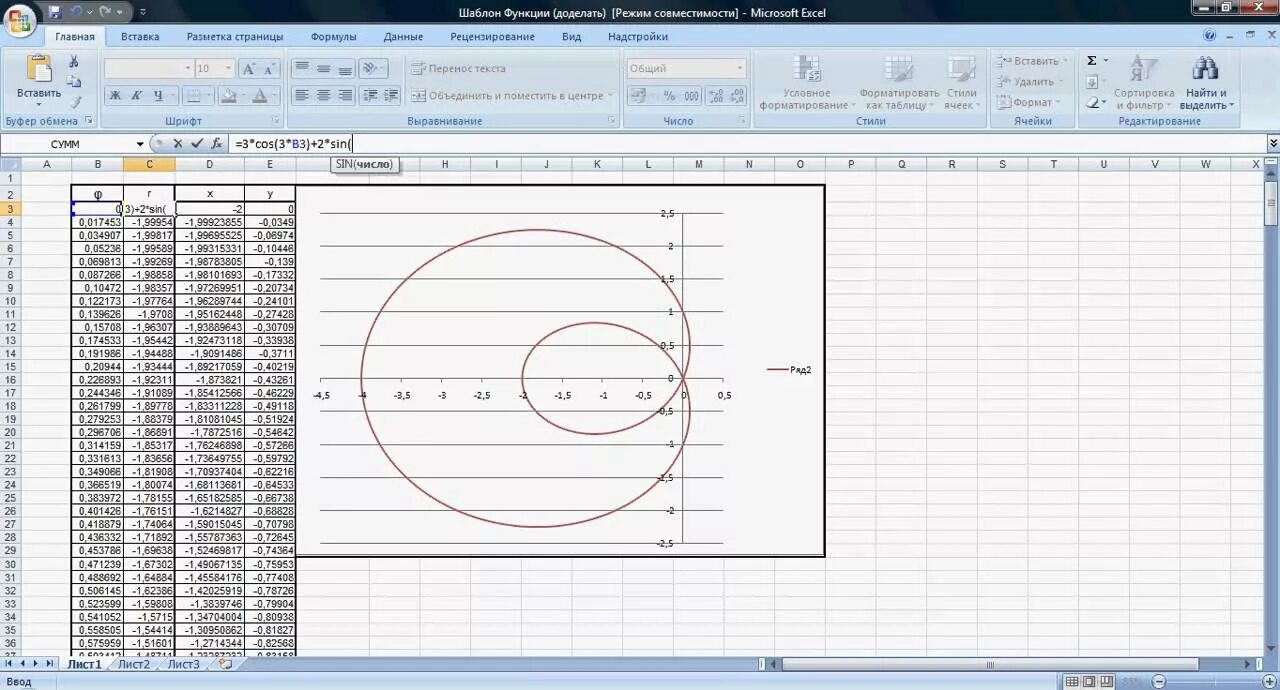Viewport: 1280px width, 690px height.
Task: Toggle italic К formatting
Action: tap(137, 96)
